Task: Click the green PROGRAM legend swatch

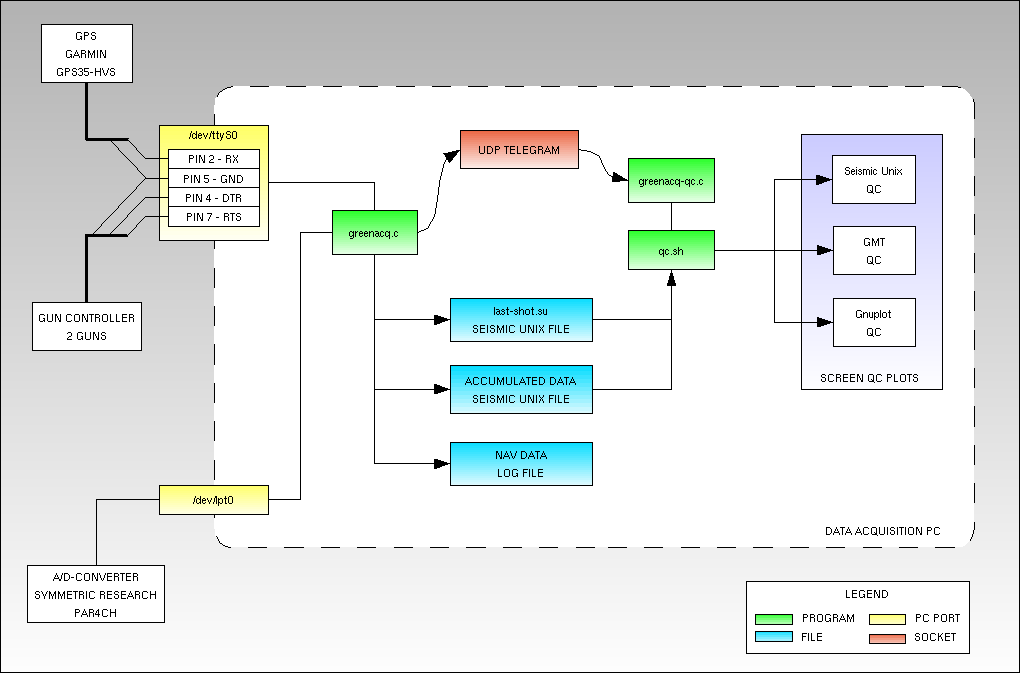Action: coord(773,618)
